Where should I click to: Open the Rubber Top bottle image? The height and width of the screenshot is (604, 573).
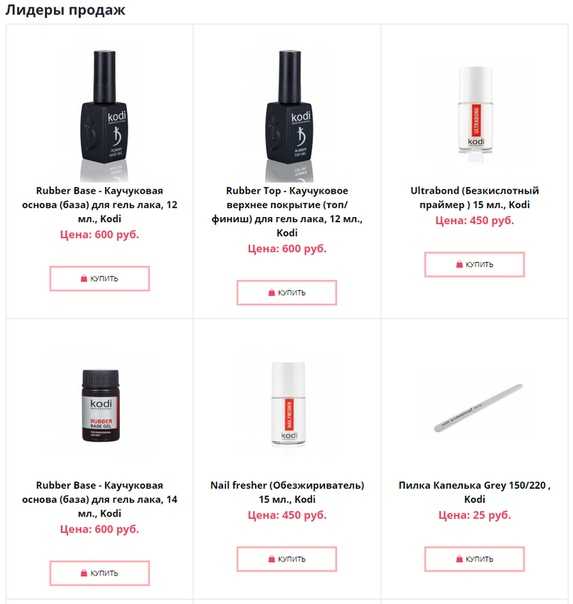[289, 114]
